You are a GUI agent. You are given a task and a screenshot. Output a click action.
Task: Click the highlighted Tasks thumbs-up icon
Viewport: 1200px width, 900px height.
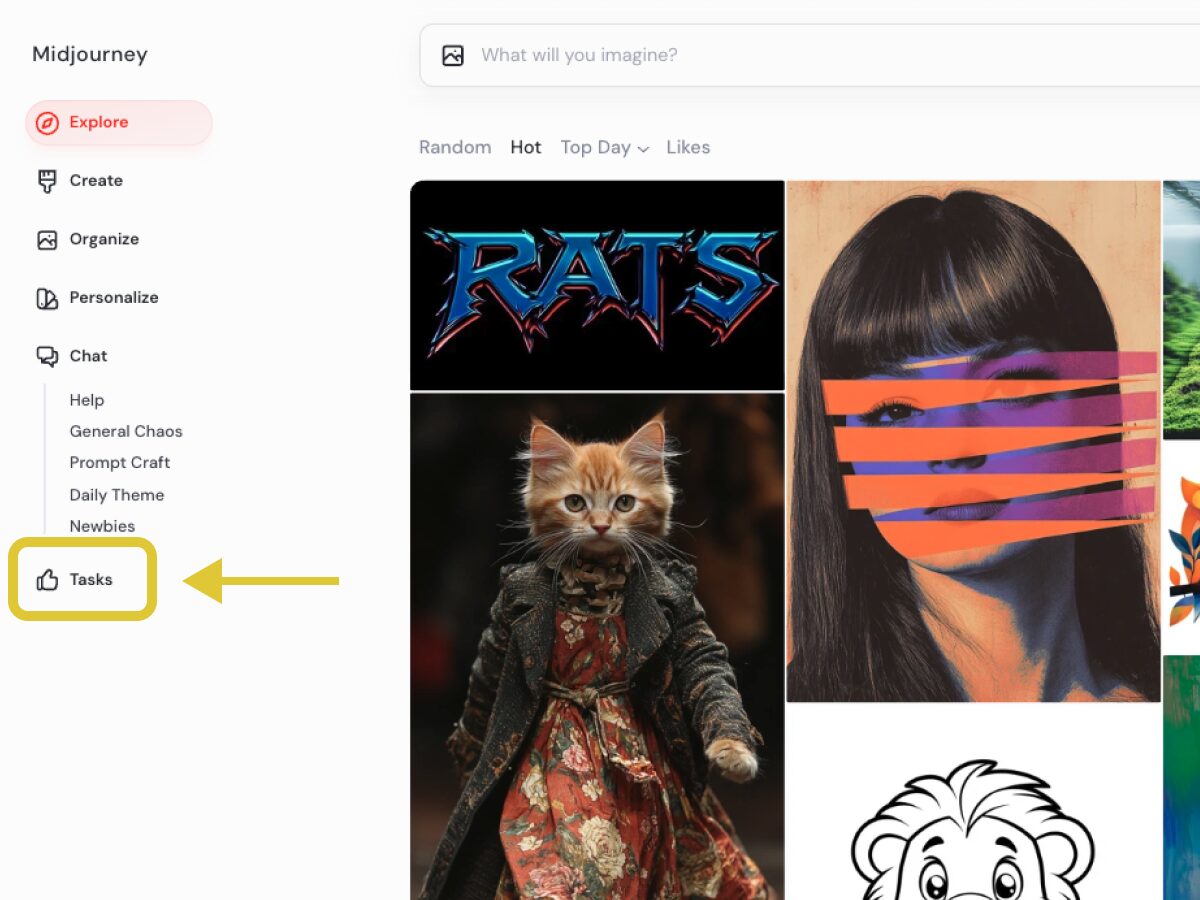[x=46, y=579]
